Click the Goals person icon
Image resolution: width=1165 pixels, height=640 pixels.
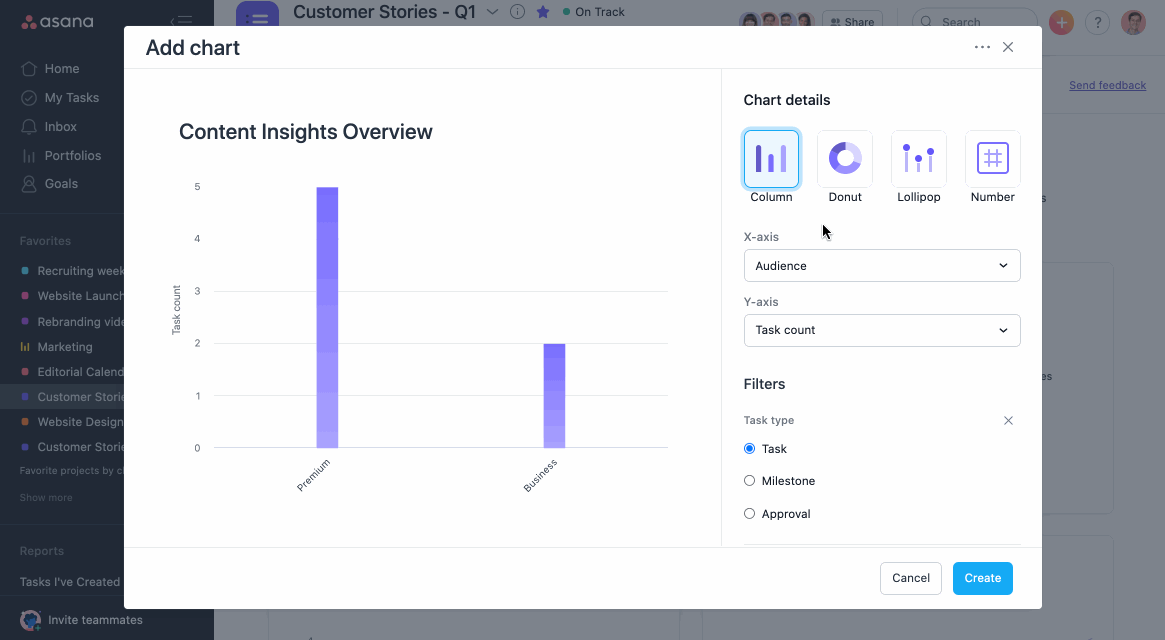(29, 184)
